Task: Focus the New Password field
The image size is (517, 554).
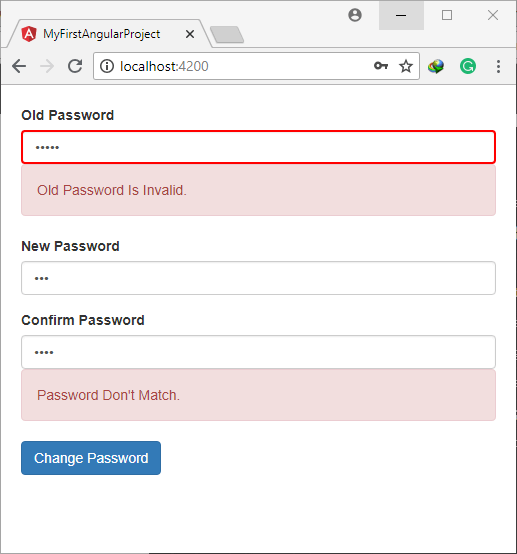Action: click(258, 278)
